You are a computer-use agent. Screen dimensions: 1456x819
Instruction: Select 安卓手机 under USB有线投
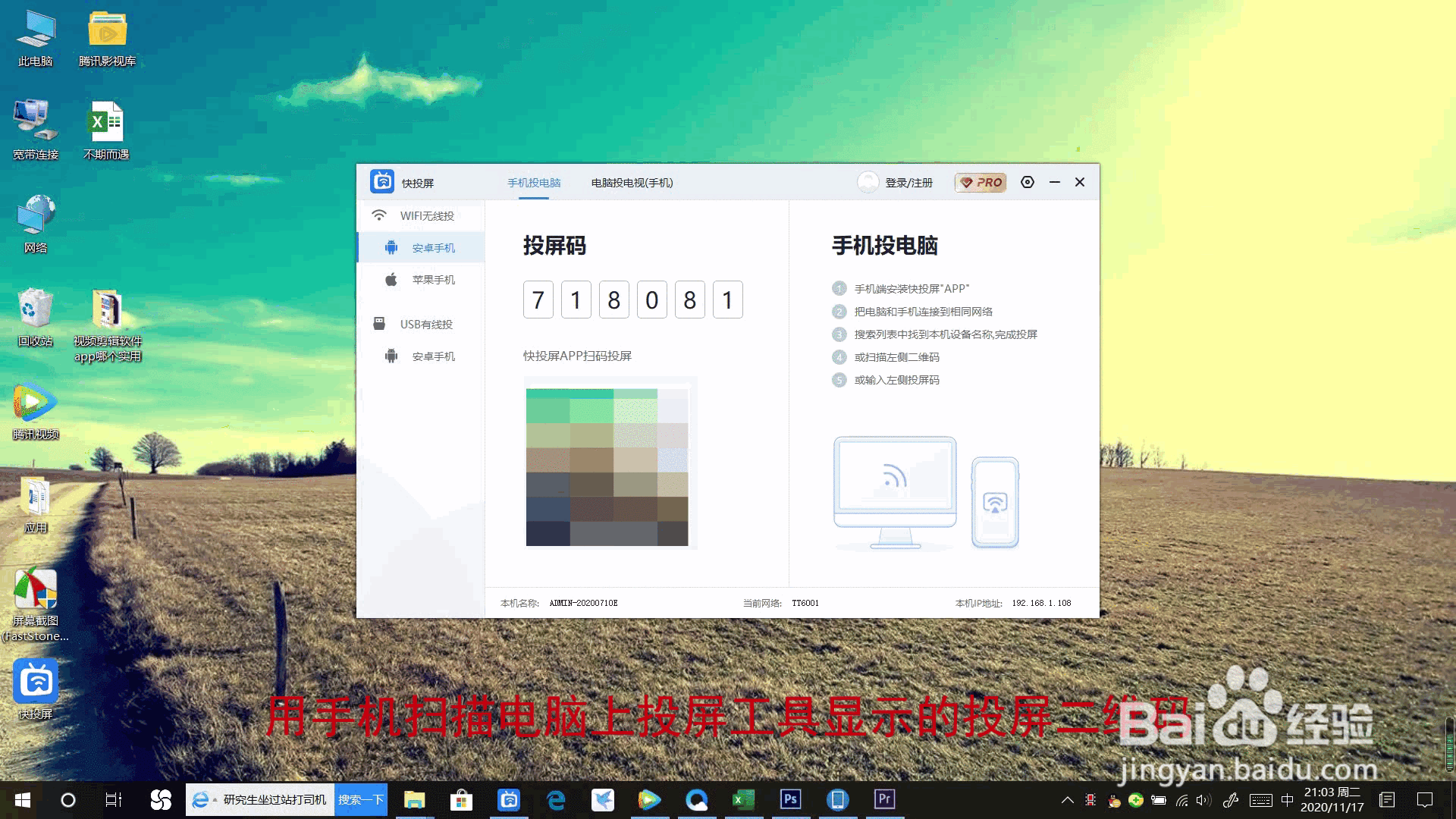click(x=433, y=356)
